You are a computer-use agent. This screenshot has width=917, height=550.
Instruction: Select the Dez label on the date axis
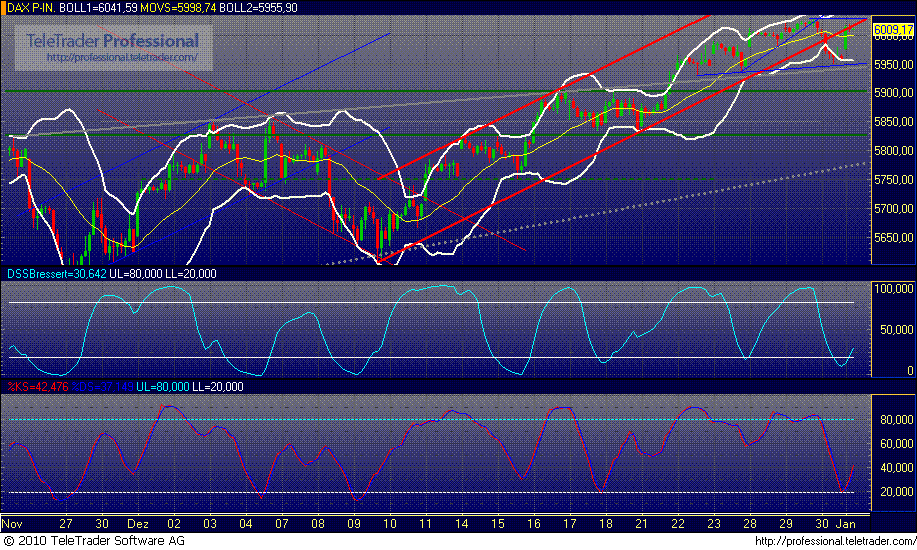coord(137,523)
